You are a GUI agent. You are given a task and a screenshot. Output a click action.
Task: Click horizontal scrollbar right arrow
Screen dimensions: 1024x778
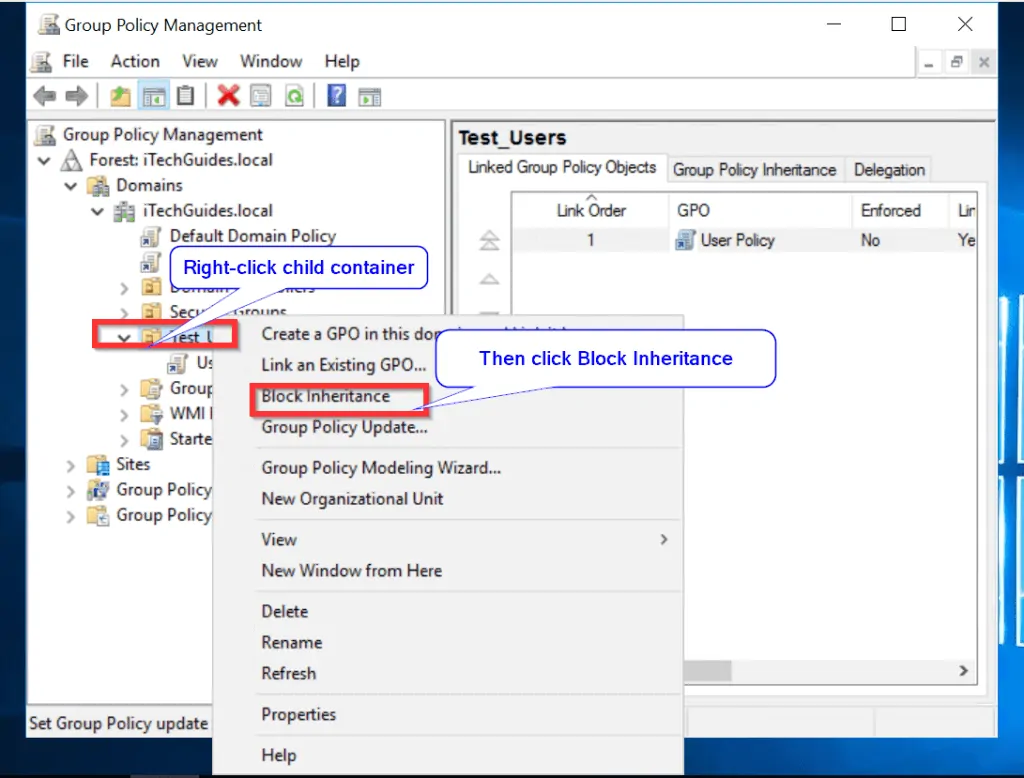point(963,671)
